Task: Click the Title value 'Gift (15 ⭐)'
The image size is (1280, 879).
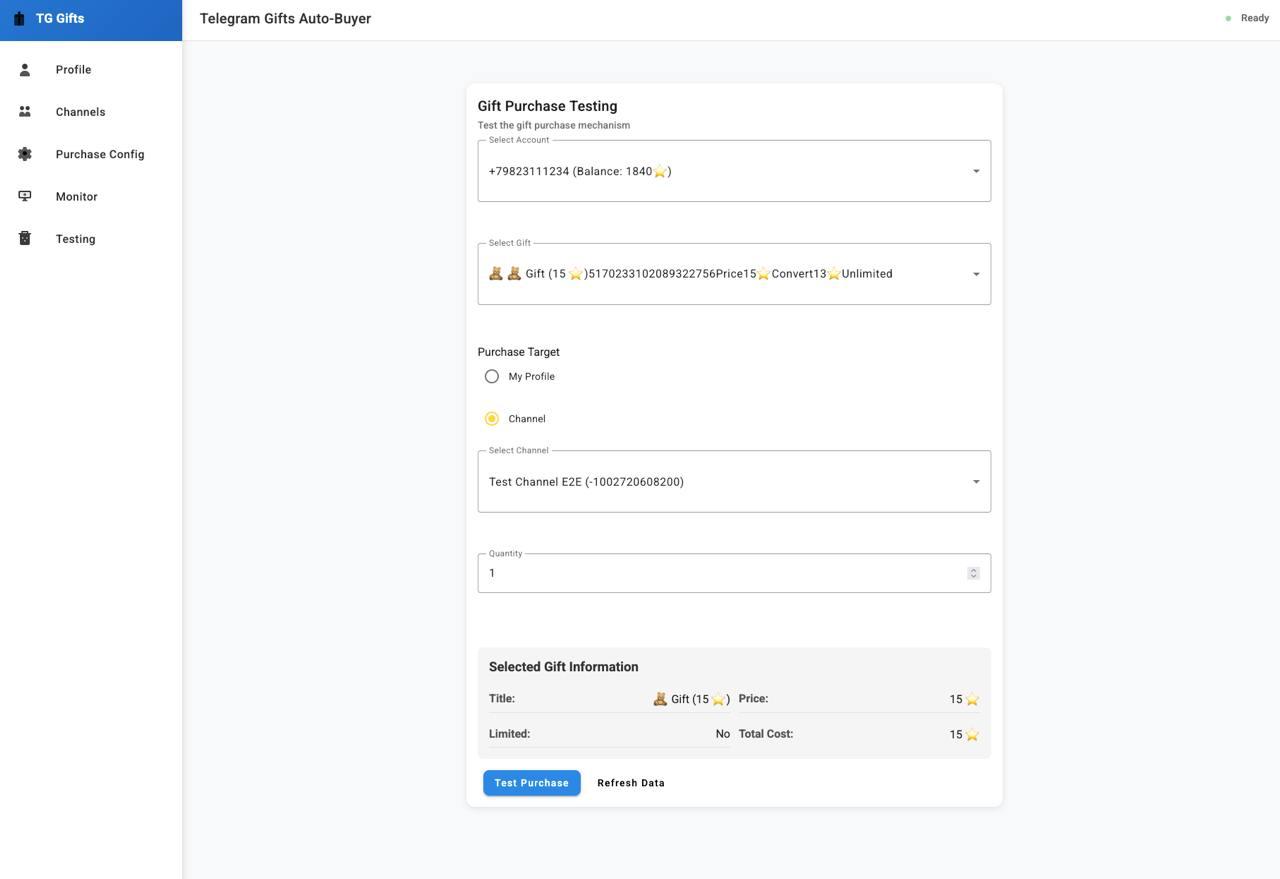Action: [x=691, y=699]
